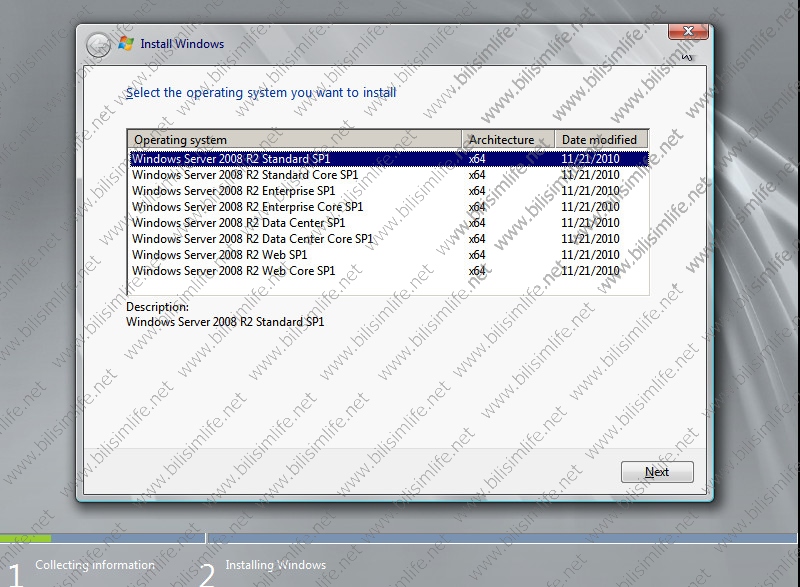Select Windows Server 2008 R2 Standard SP1 row
The height and width of the screenshot is (587, 800).
pyautogui.click(x=389, y=159)
